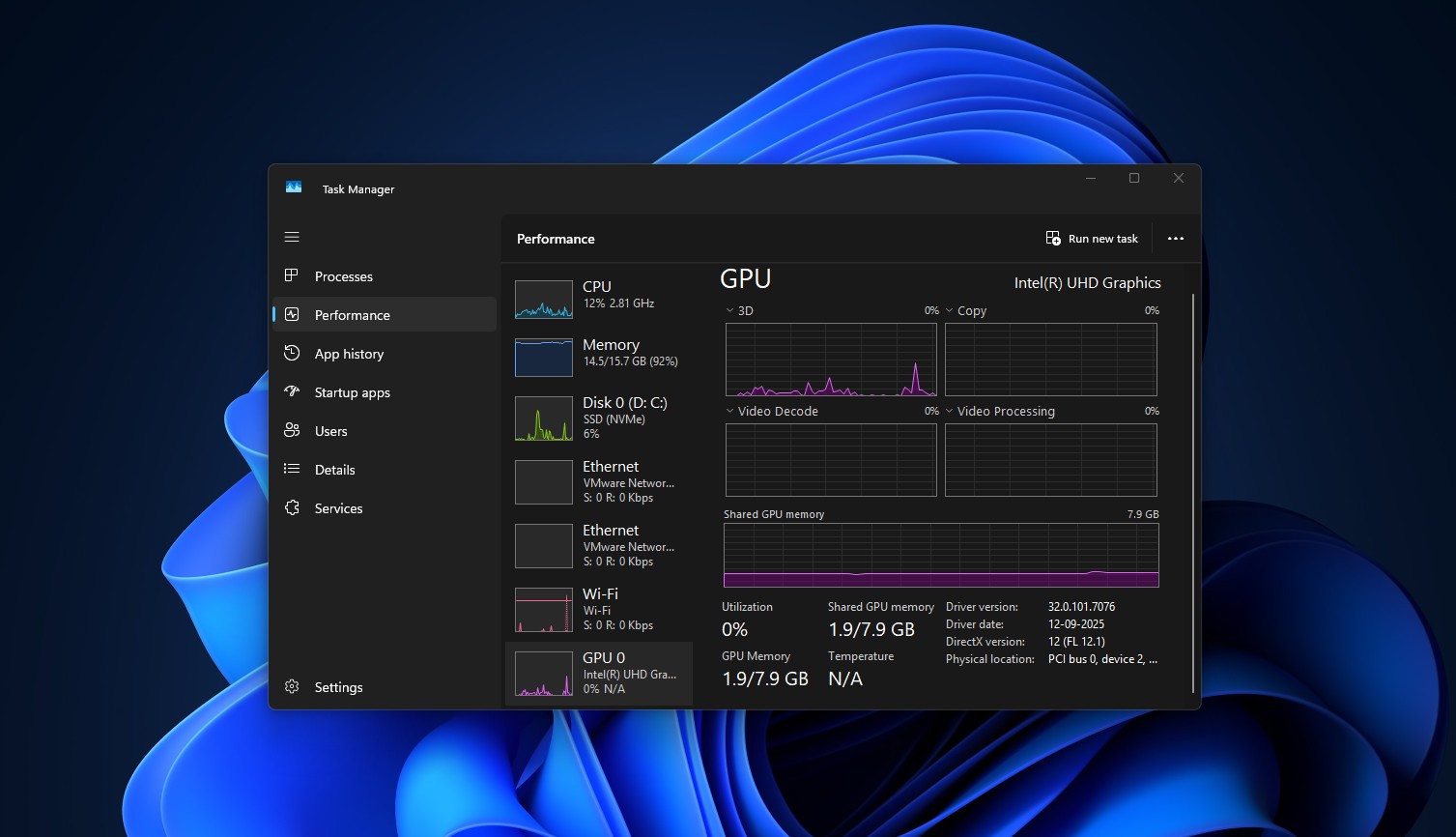
Task: Click the Shared GPU memory 1.9/7.9 GB value
Action: [871, 630]
